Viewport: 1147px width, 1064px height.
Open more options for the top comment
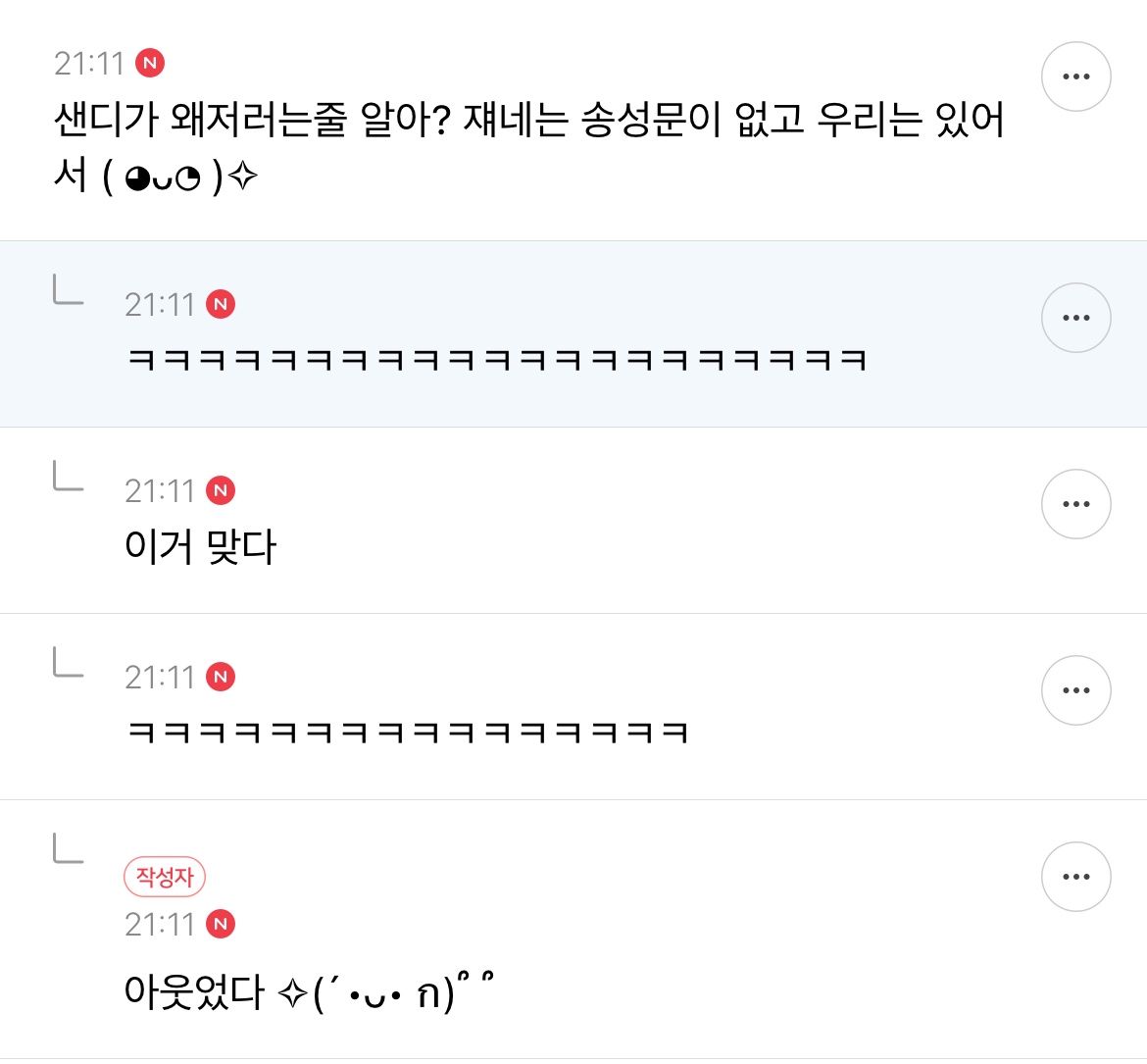coord(1075,76)
